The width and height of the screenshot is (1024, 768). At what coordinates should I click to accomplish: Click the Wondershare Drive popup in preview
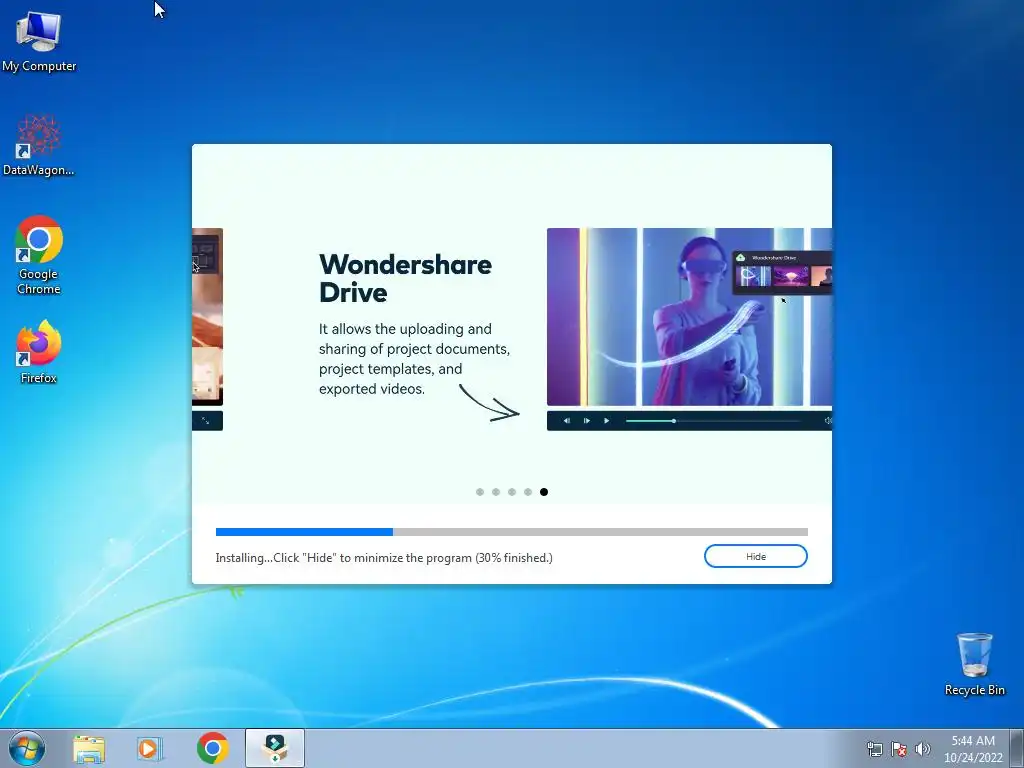tap(782, 272)
